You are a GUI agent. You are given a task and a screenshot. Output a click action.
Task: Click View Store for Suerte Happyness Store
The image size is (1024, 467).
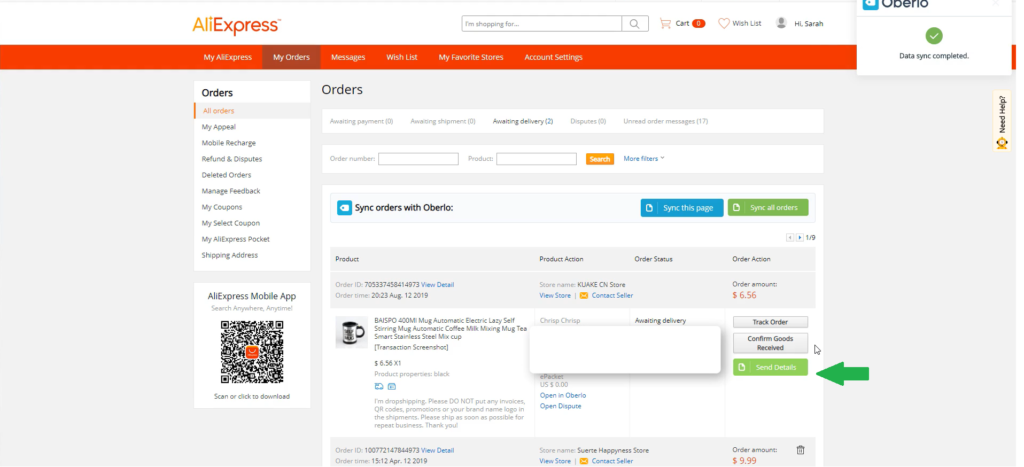pyautogui.click(x=555, y=461)
